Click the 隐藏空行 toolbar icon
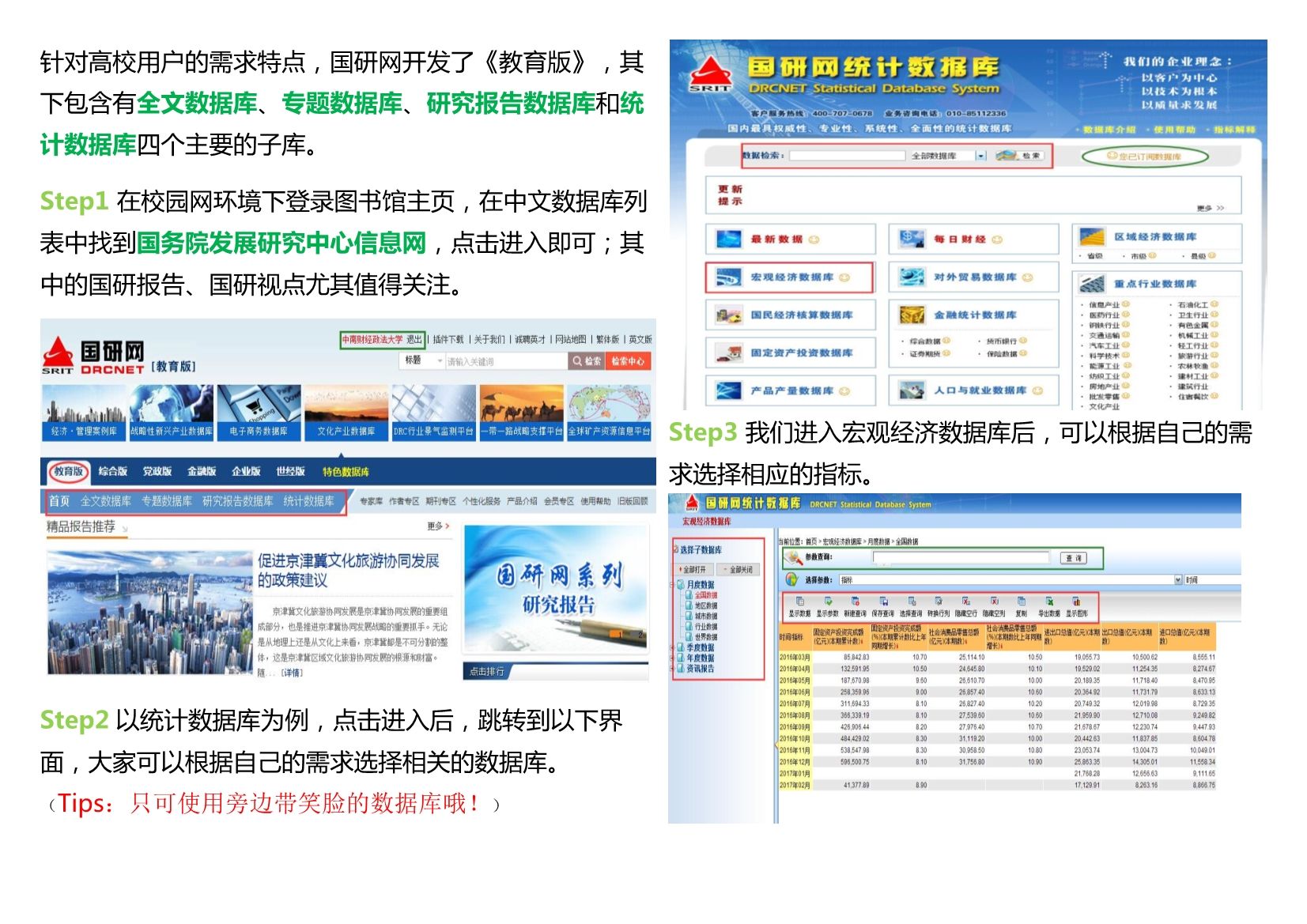This screenshot has height=924, width=1307. click(x=966, y=602)
